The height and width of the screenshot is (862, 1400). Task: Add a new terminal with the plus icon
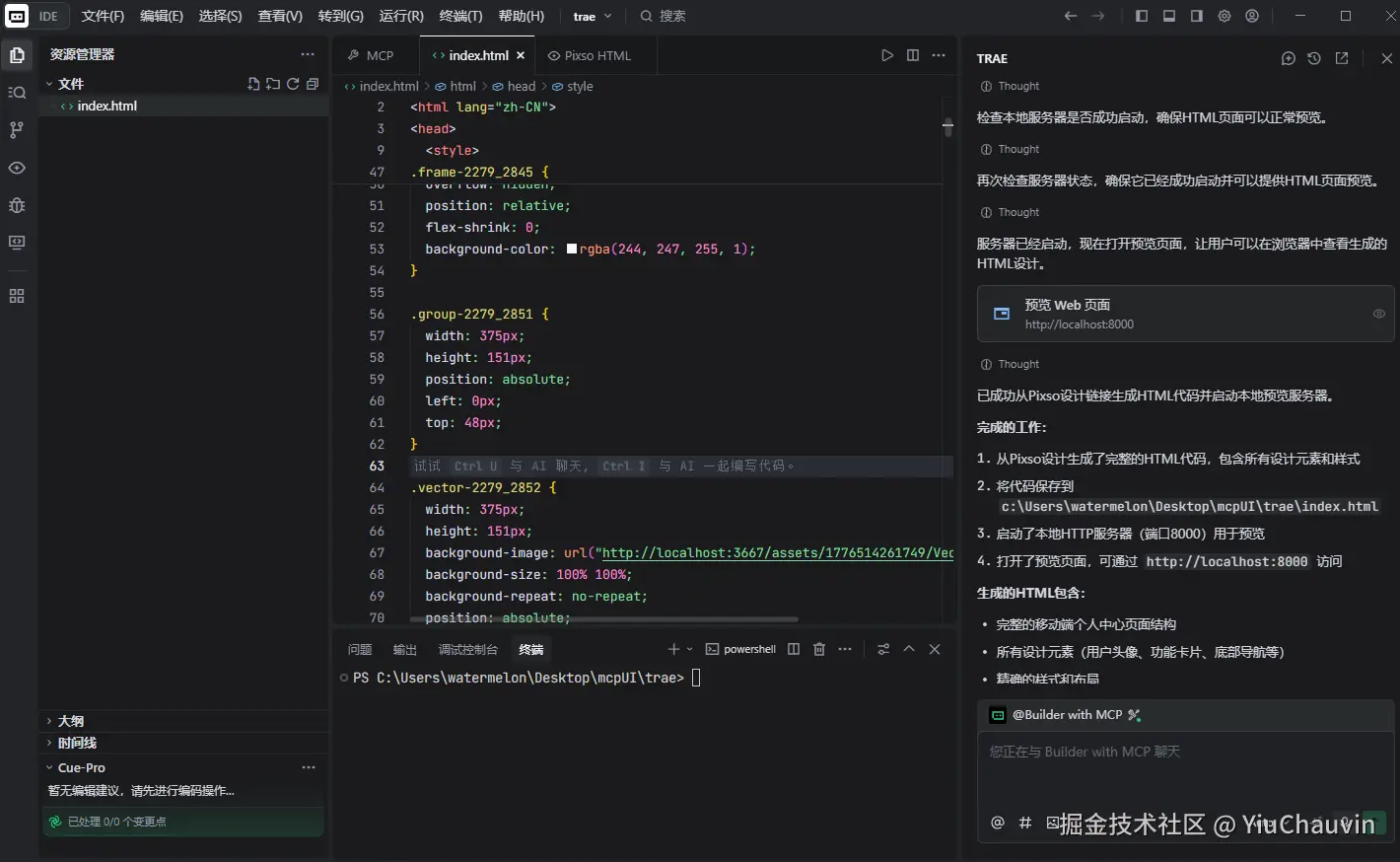tap(673, 649)
